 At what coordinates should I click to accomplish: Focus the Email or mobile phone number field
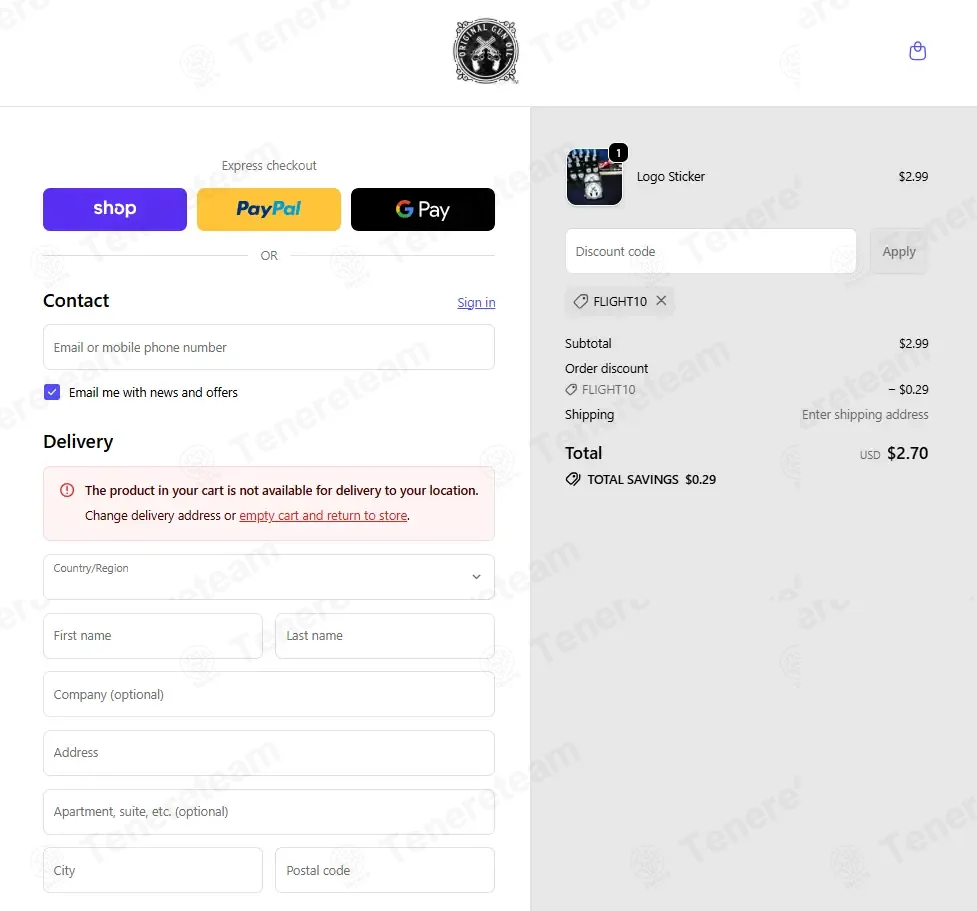click(x=269, y=347)
